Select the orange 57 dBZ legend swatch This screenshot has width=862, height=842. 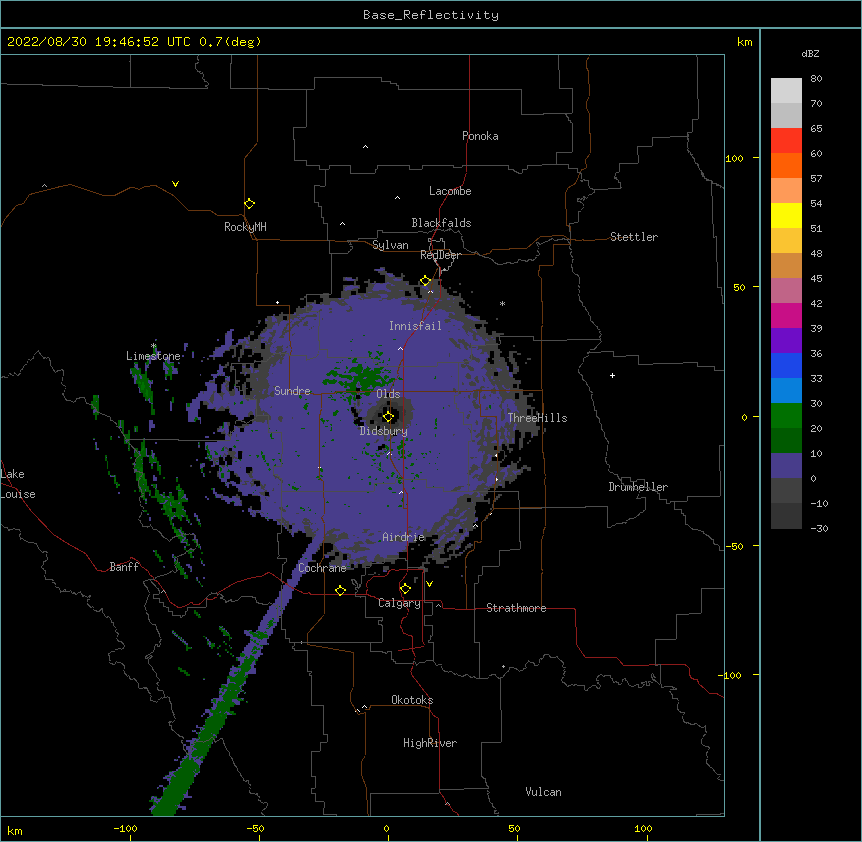click(x=786, y=165)
